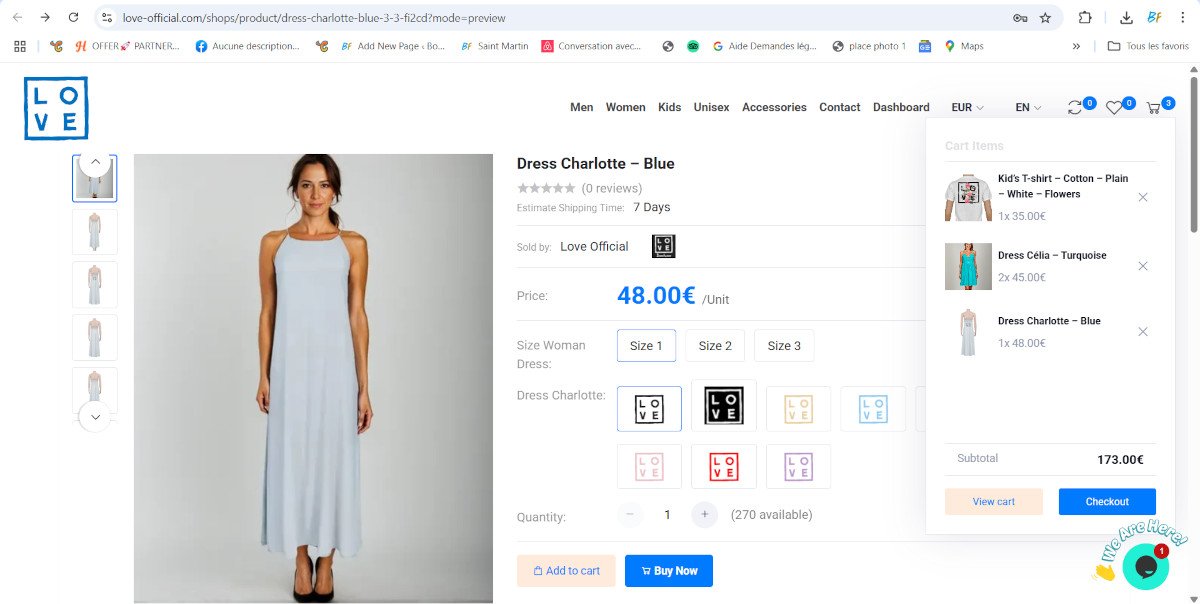
Task: Choose Size 1 option
Action: [646, 346]
